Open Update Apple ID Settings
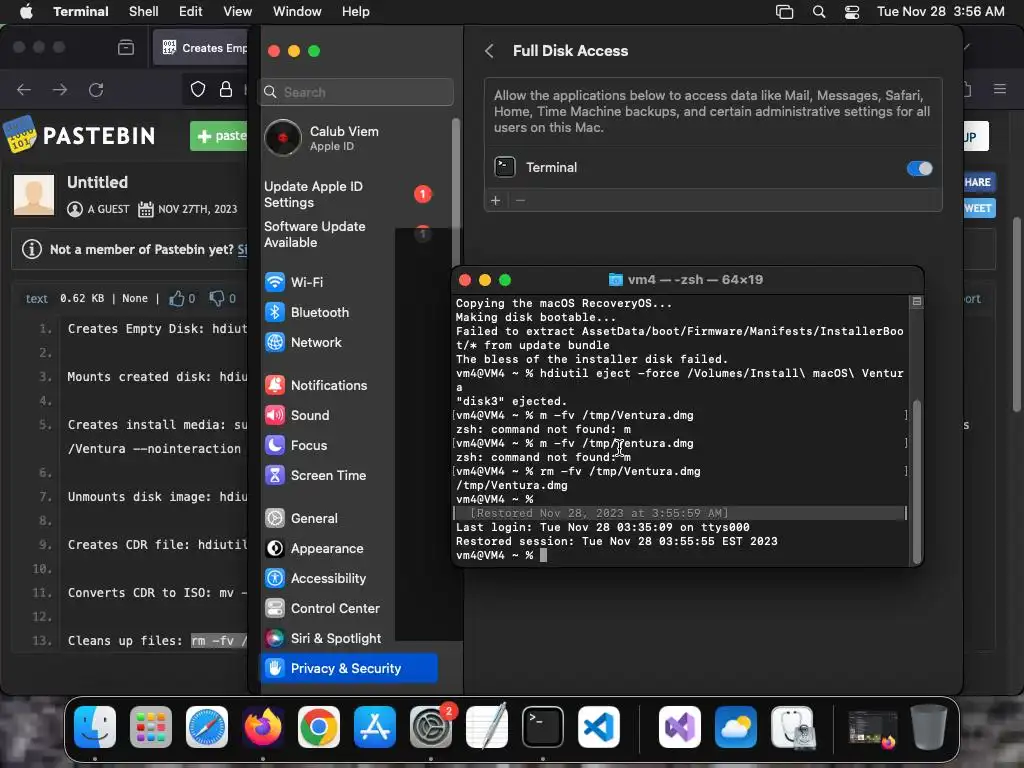This screenshot has height=768, width=1024. (349, 194)
